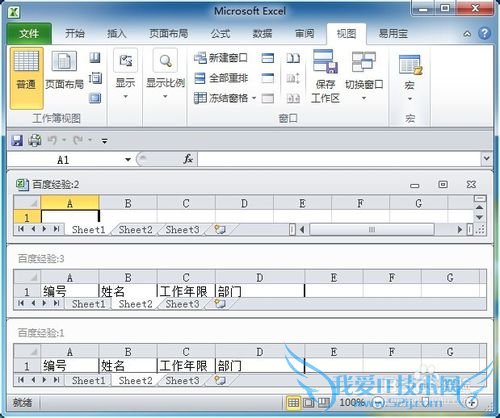The width and height of the screenshot is (500, 418).
Task: Click scroll right arrow in 百度经验:2 window
Action: tap(460, 229)
